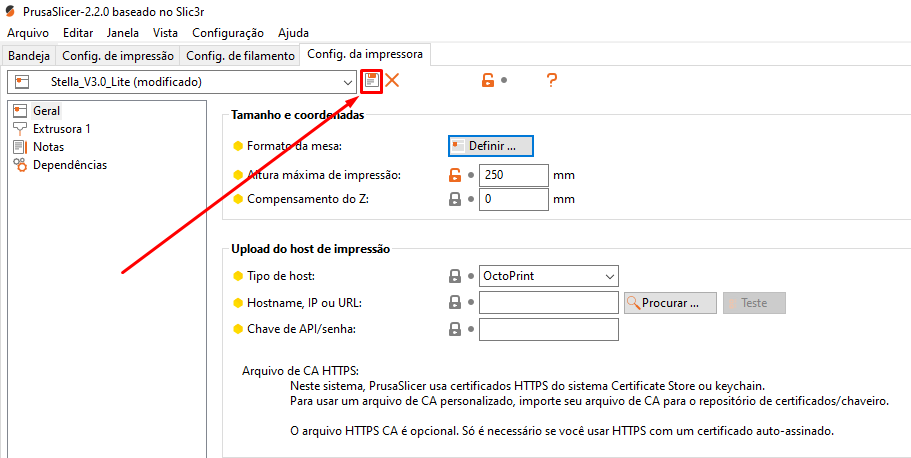Click the 'Arquivo de CA HTTPS:' text
This screenshot has height=458, width=911.
click(x=301, y=371)
